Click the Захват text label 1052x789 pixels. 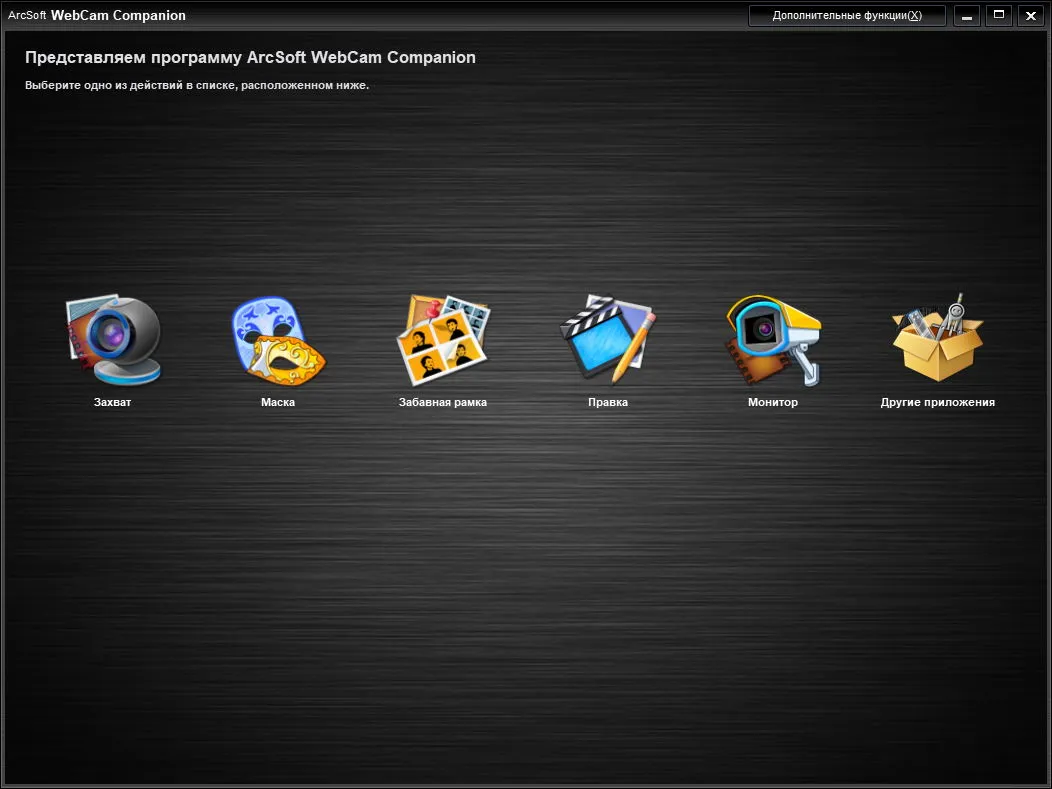tap(112, 403)
